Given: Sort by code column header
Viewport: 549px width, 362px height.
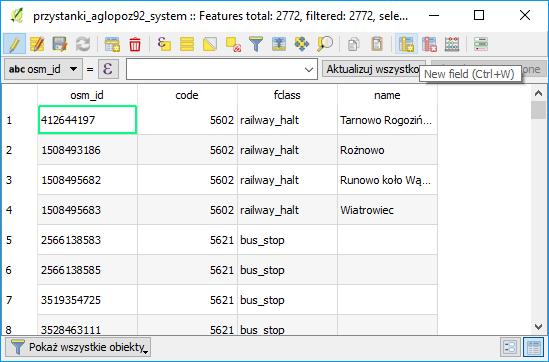Looking at the screenshot, I should [x=187, y=95].
